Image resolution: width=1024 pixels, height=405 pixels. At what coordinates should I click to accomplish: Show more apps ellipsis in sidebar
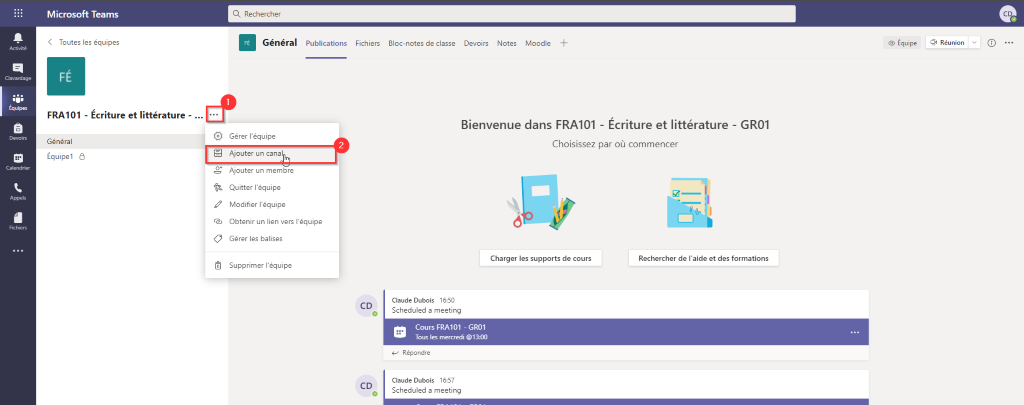pos(18,251)
